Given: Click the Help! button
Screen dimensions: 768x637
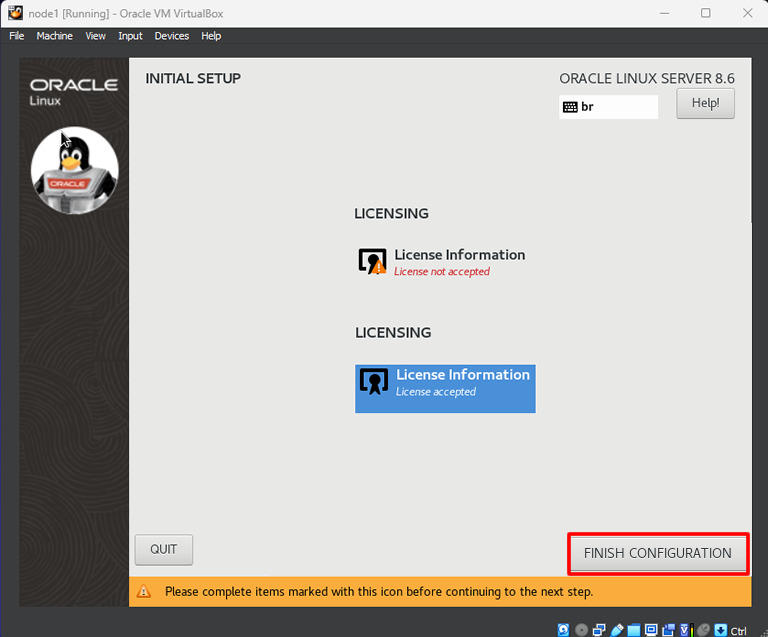Looking at the screenshot, I should (705, 103).
